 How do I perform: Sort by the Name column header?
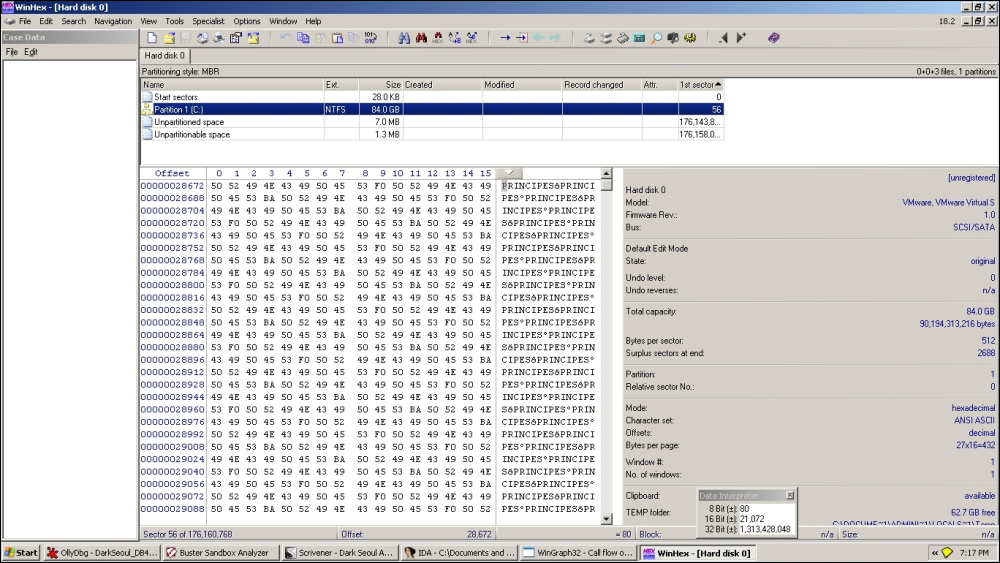[x=232, y=84]
